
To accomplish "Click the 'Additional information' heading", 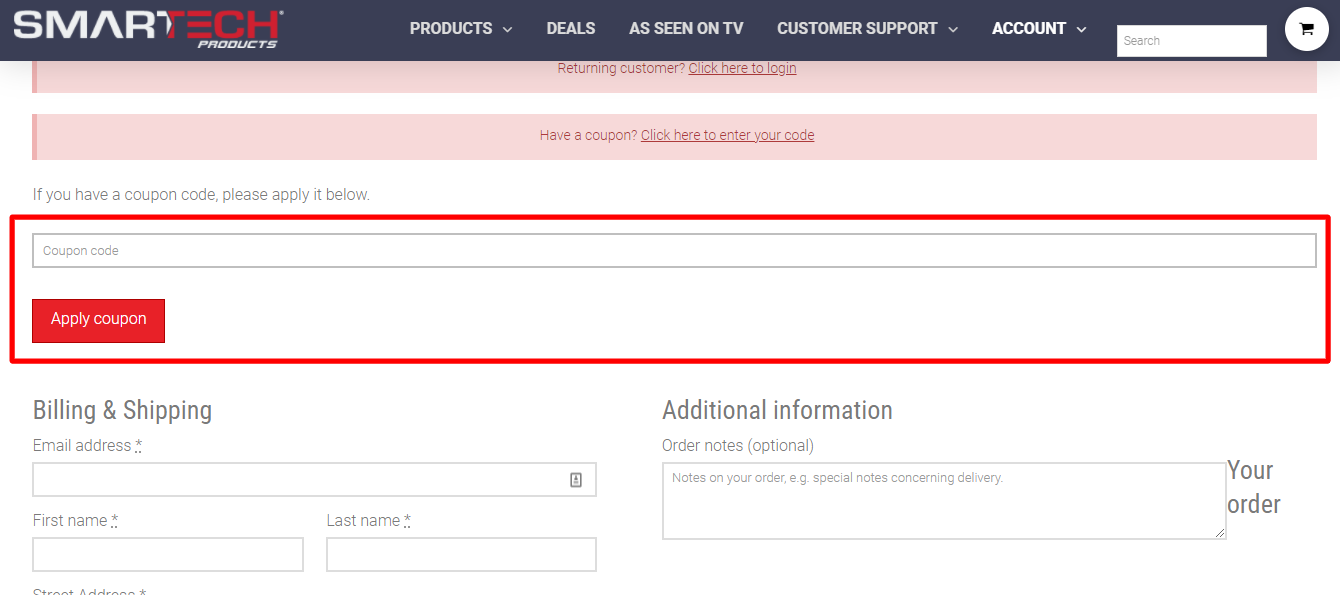I will 777,410.
